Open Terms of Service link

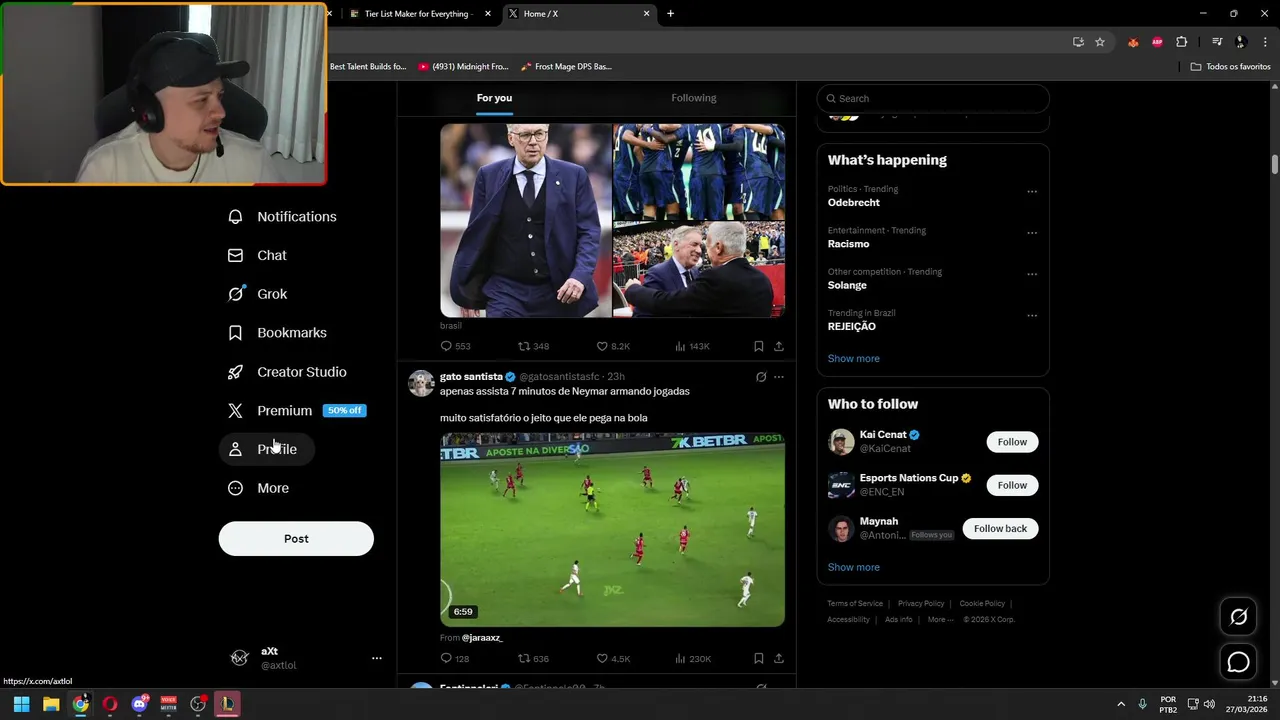pyautogui.click(x=855, y=604)
